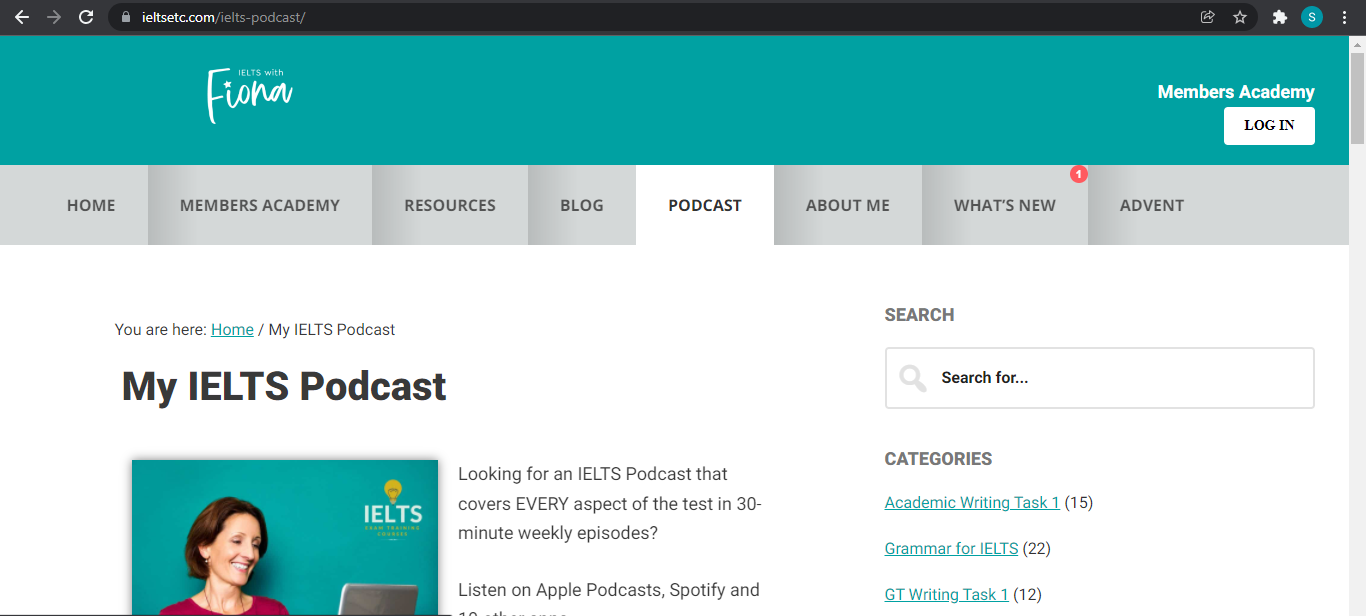
Task: Click the red notification badge on What's New
Action: [x=1079, y=174]
